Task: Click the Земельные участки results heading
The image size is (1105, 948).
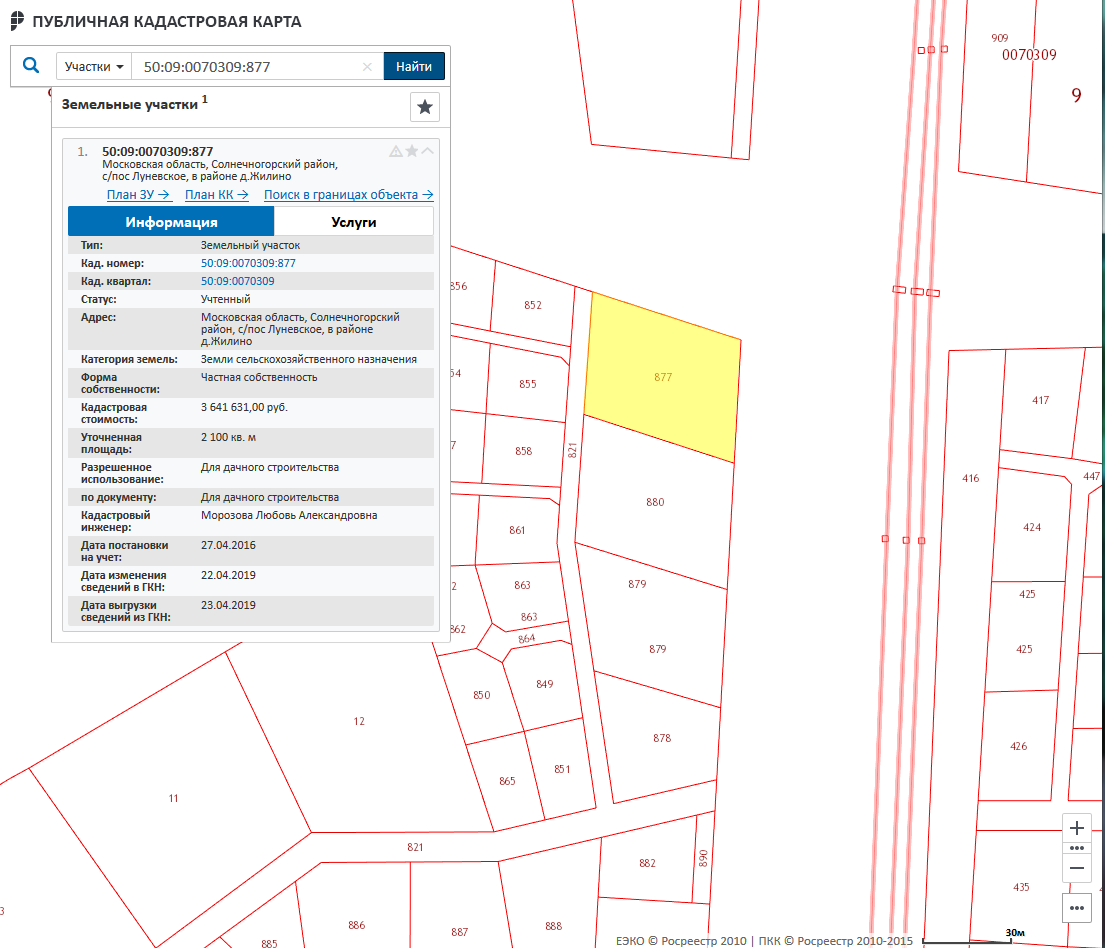Action: click(x=130, y=104)
